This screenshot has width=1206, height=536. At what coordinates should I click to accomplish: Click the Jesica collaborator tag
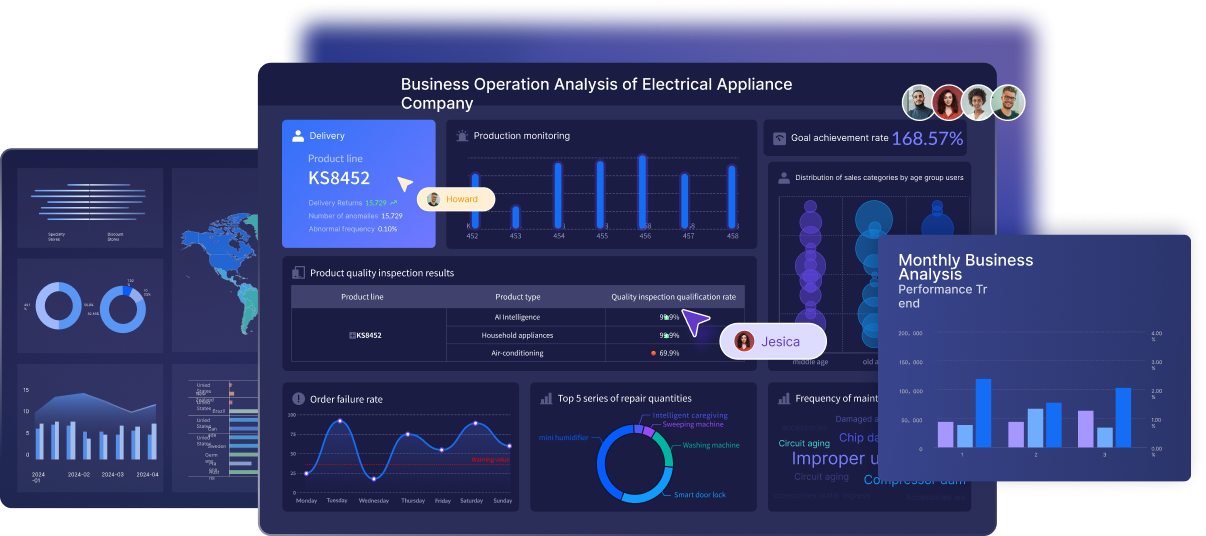773,341
